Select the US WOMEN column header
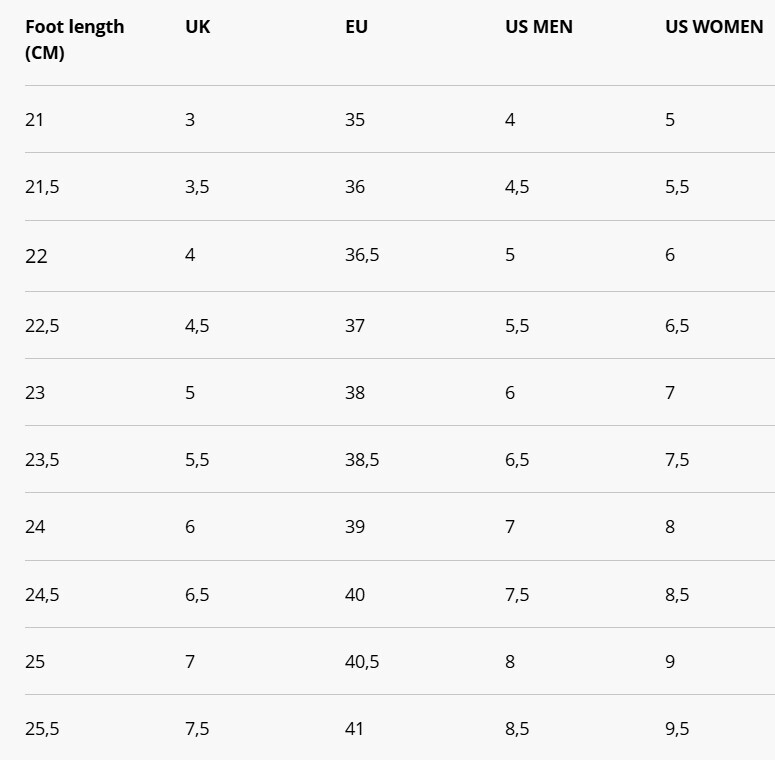Image resolution: width=775 pixels, height=760 pixels. (x=714, y=27)
